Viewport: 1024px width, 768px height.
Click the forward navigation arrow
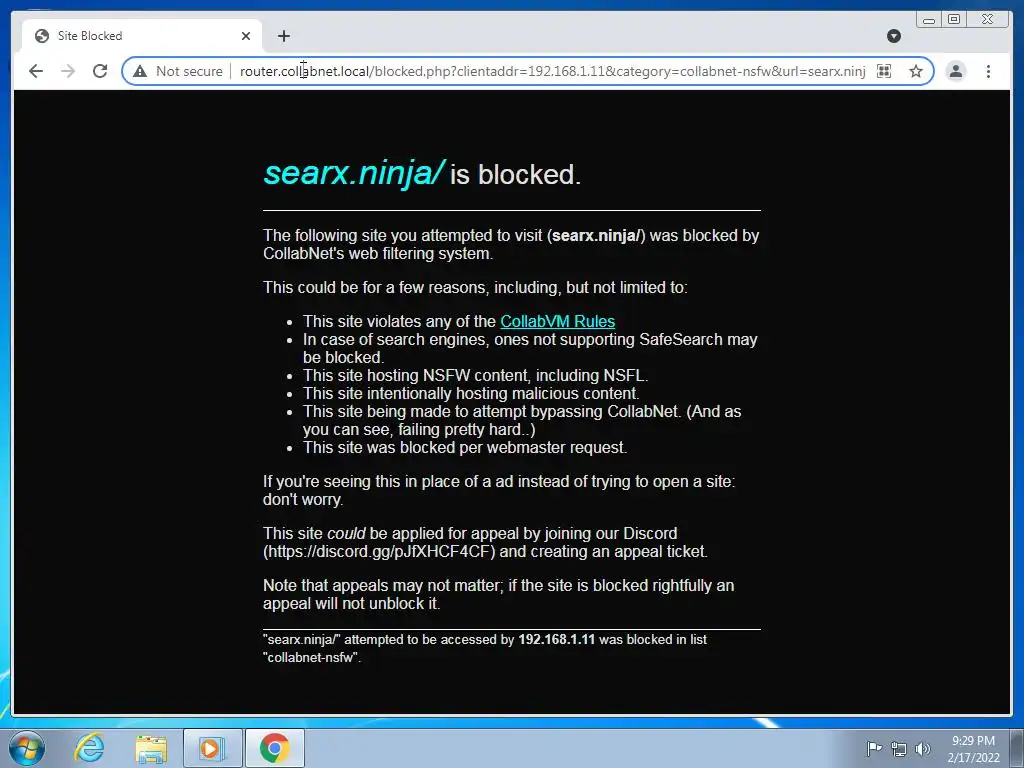[x=68, y=71]
